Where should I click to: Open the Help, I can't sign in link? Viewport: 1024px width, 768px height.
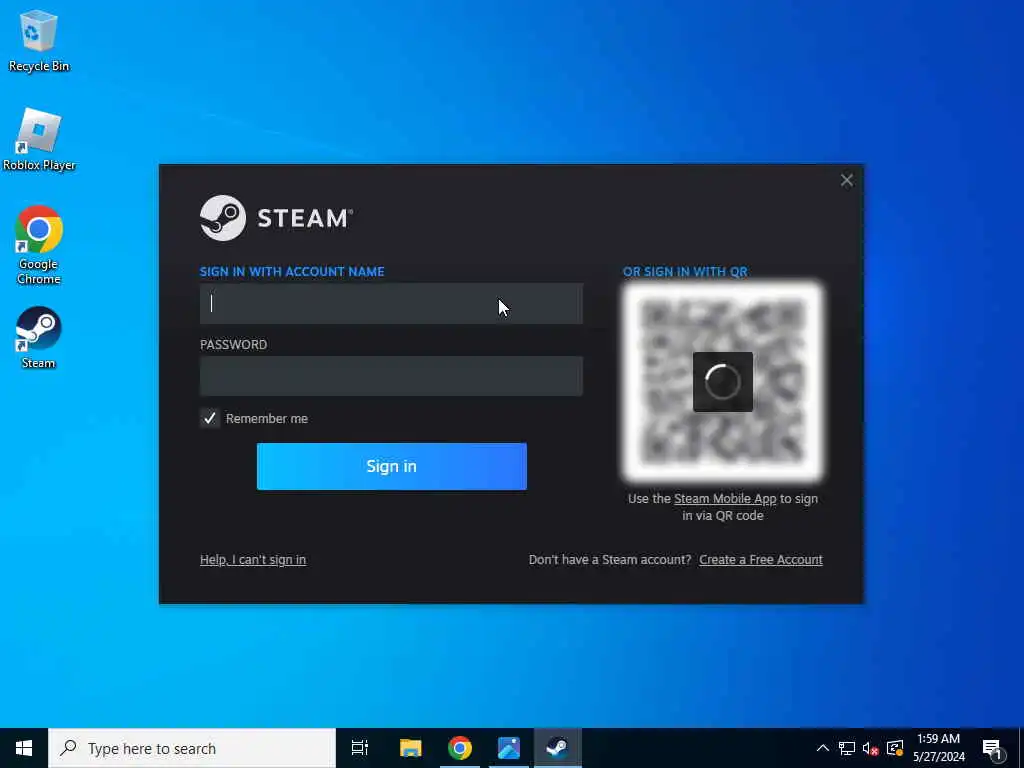click(x=253, y=560)
